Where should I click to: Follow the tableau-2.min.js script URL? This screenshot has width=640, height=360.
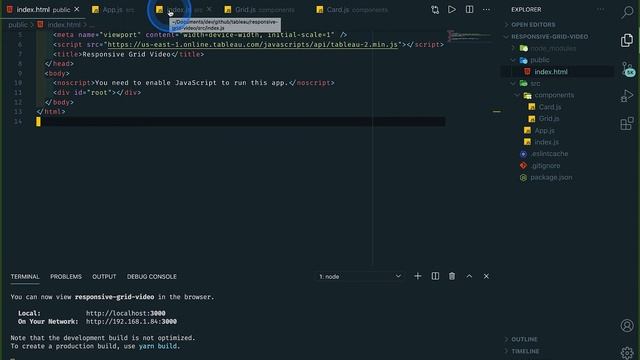pos(253,44)
